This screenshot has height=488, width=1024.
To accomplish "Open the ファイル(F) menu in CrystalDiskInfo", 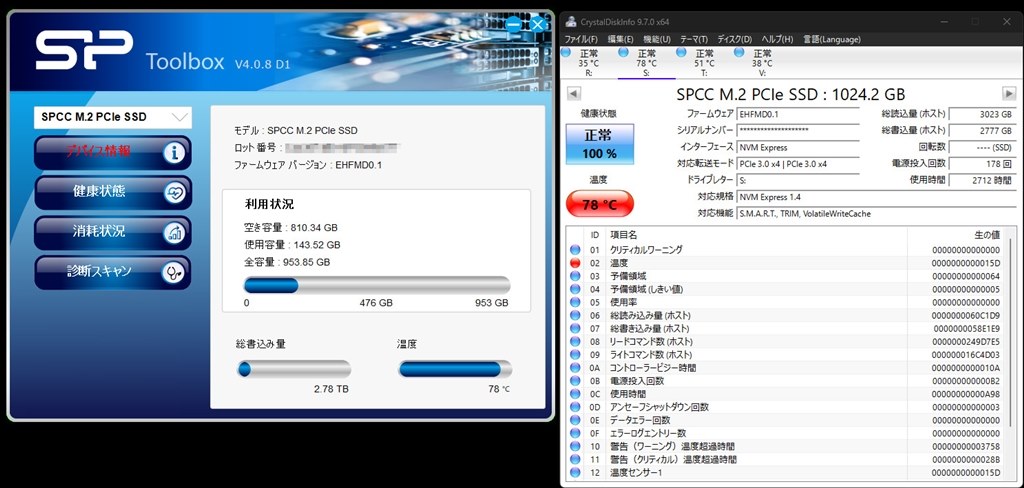I will pyautogui.click(x=581, y=39).
